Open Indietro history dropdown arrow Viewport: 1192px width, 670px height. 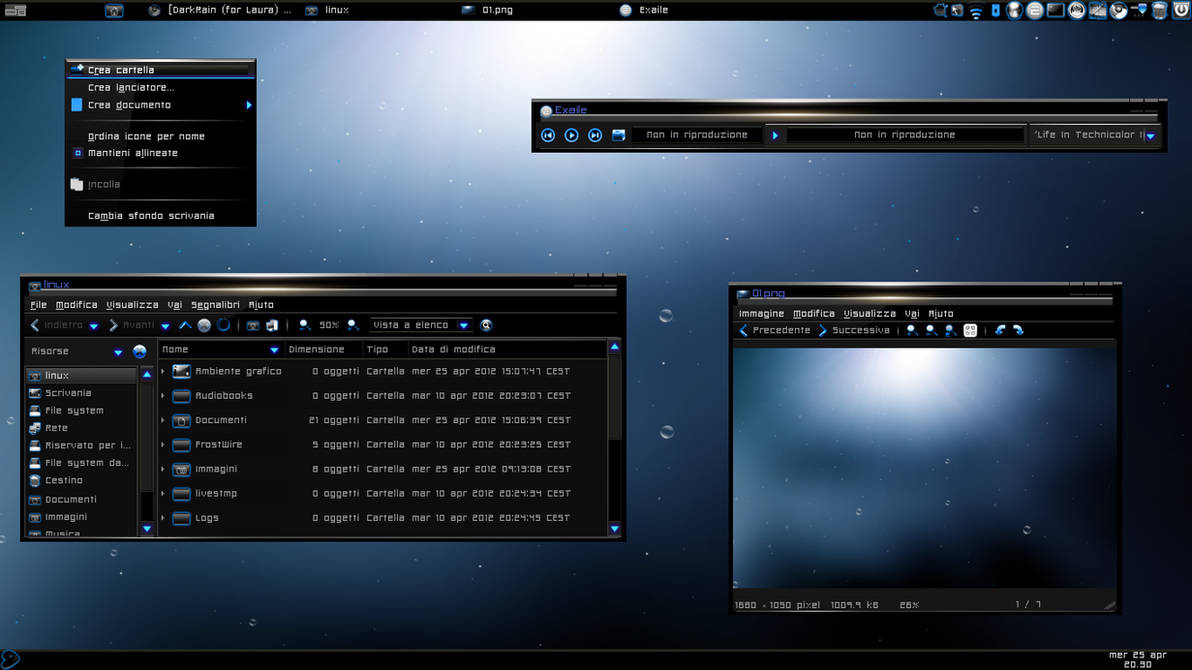coord(94,325)
